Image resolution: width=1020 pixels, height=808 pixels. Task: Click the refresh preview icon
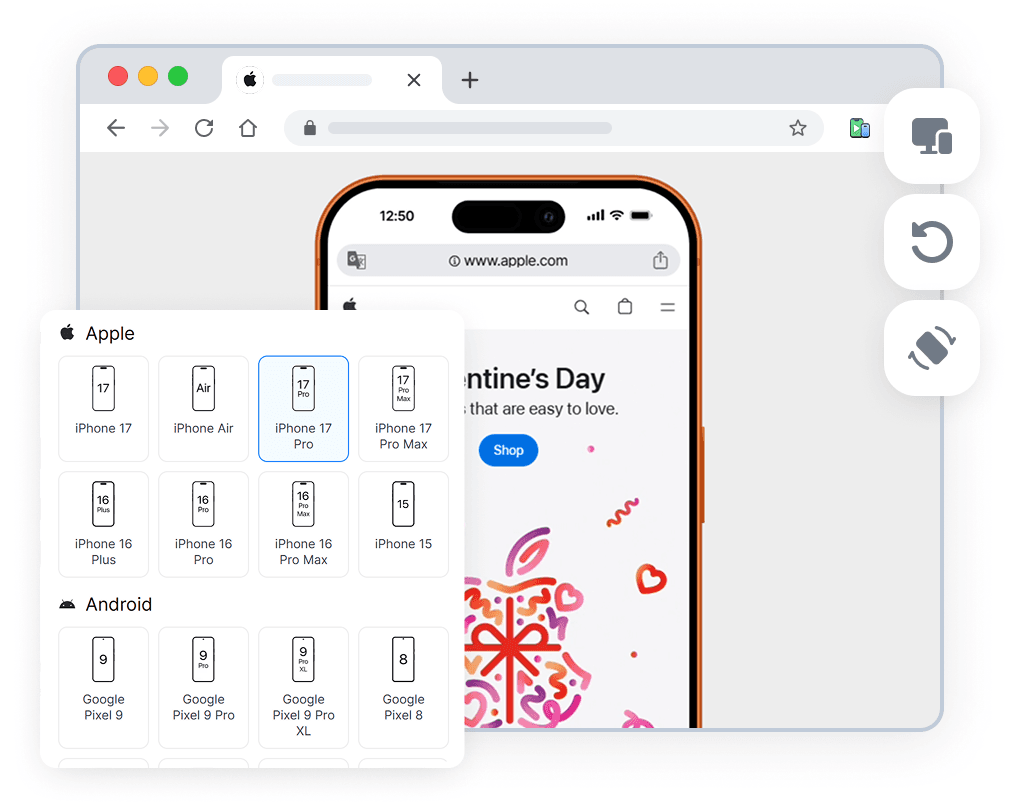931,242
